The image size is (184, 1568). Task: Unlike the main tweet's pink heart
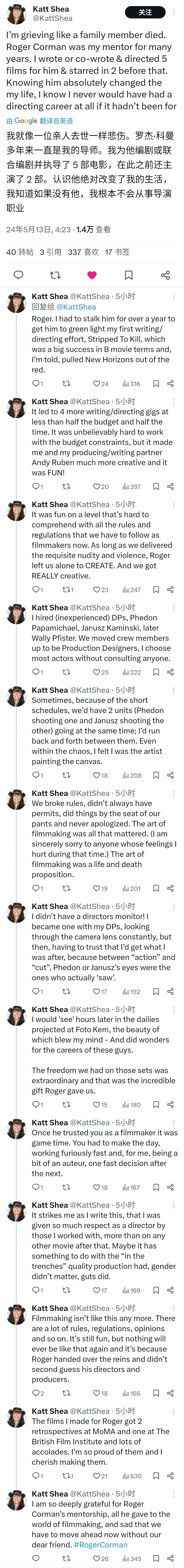(92, 275)
